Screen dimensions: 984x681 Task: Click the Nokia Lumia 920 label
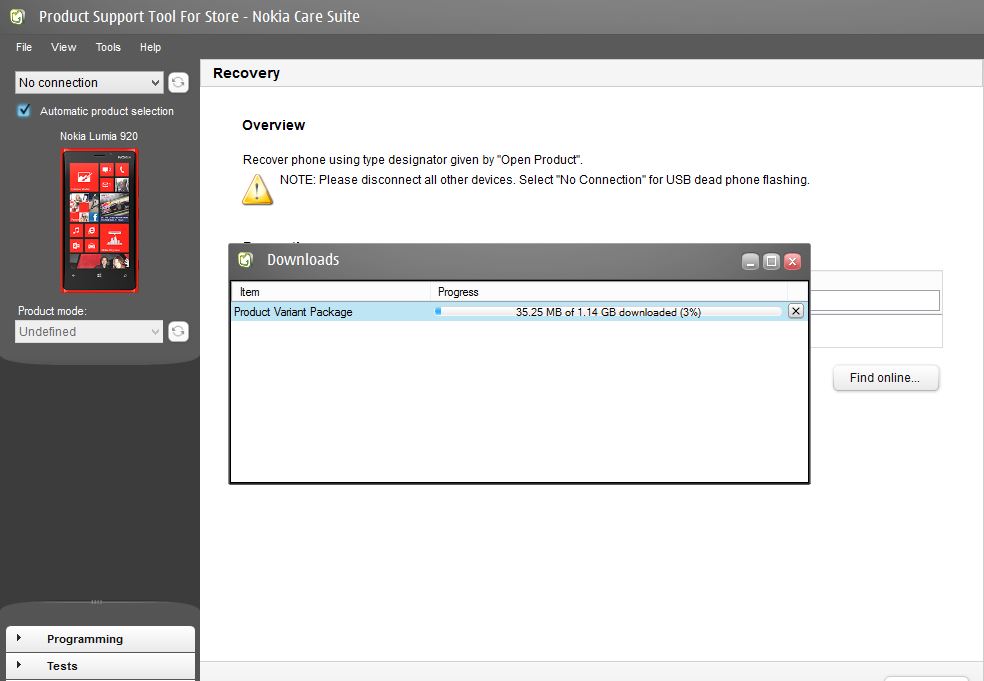99,136
